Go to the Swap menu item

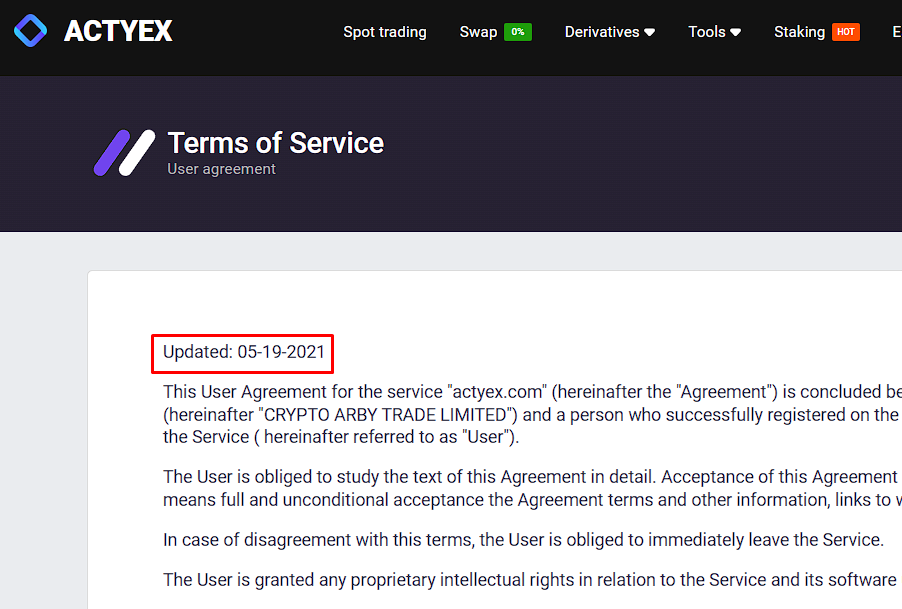point(478,32)
